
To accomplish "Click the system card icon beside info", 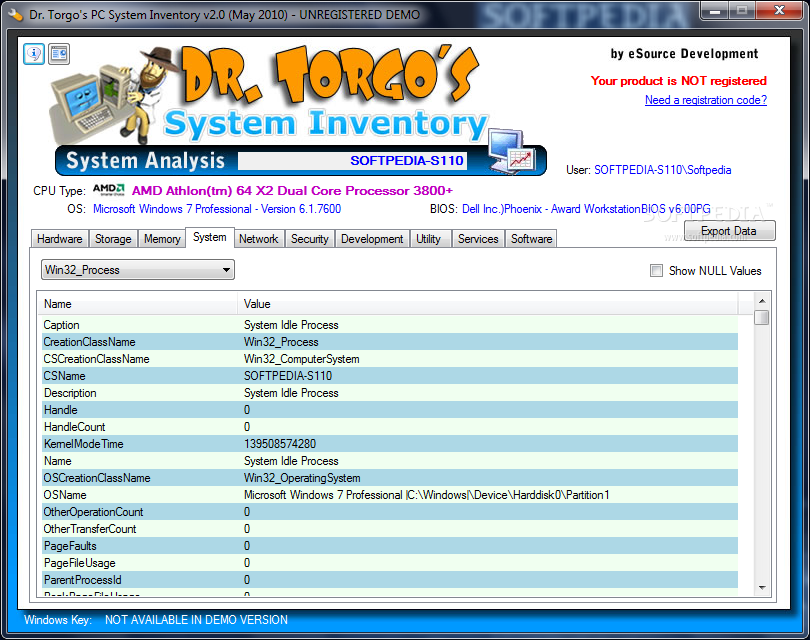I will coord(59,54).
